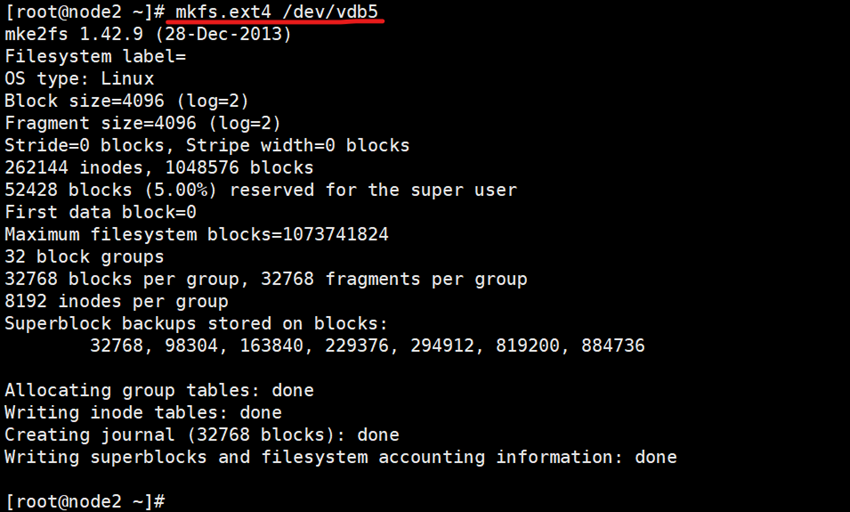Click the Fragment size=4096 line
The width and height of the screenshot is (850, 512).
pyautogui.click(x=143, y=123)
